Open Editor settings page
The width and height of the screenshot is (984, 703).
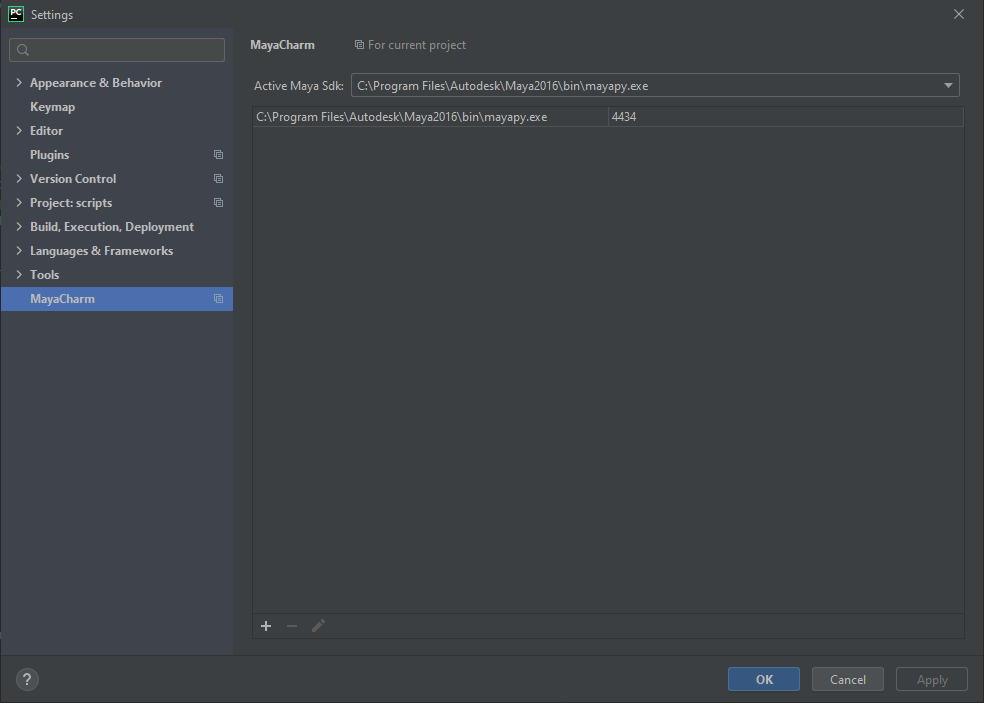(x=46, y=131)
